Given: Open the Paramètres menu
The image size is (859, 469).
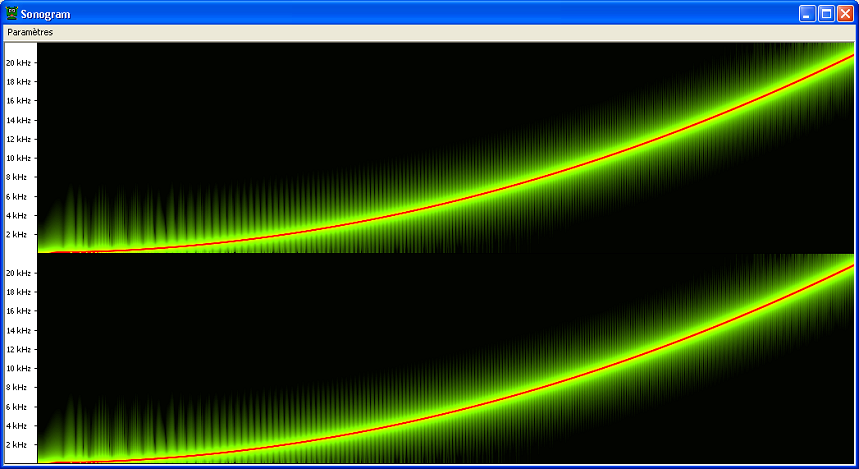Looking at the screenshot, I should 30,32.
